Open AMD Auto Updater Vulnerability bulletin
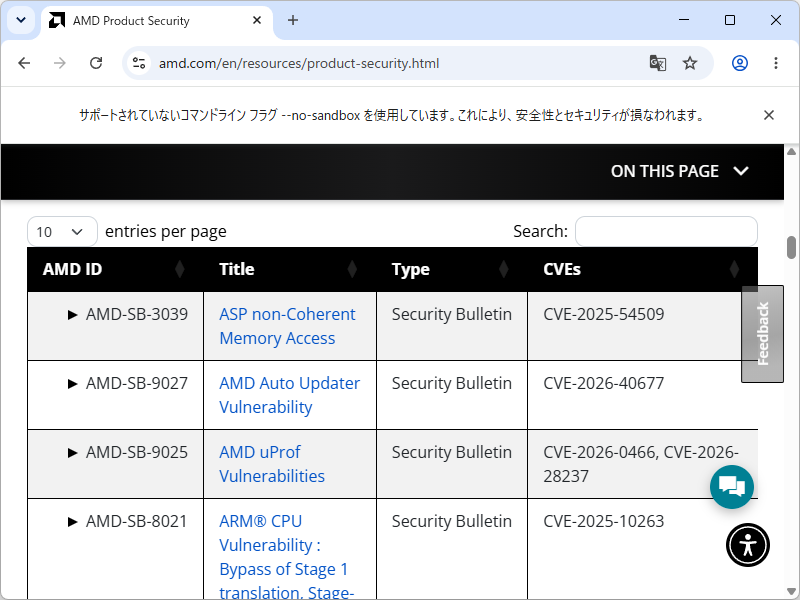The width and height of the screenshot is (800, 600). 289,395
